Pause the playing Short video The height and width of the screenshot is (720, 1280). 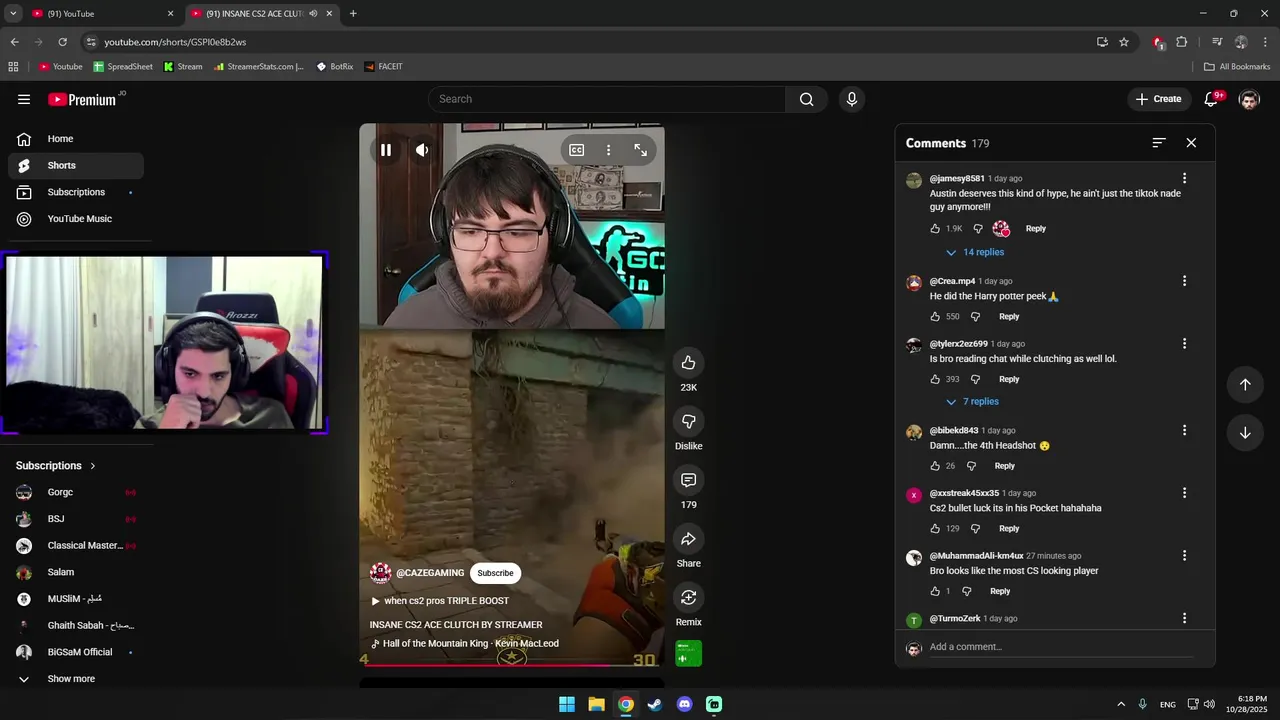(x=386, y=150)
